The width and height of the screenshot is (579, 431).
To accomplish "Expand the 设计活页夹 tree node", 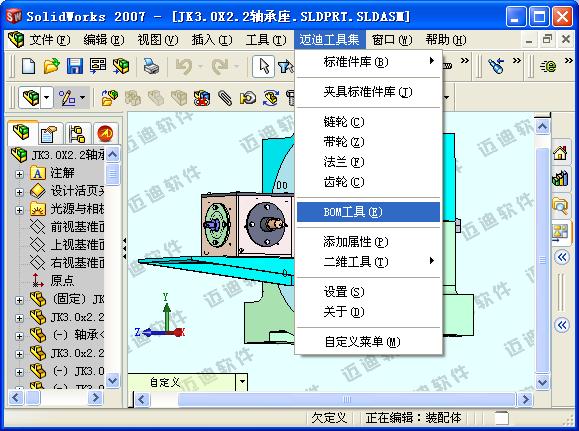I will (19, 192).
